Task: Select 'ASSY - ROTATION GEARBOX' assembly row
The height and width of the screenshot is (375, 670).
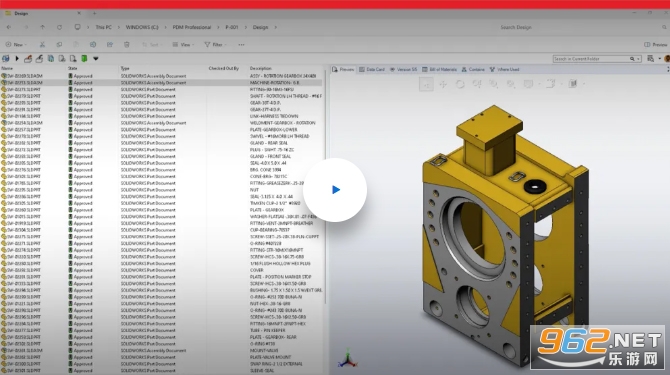Action: [162, 76]
